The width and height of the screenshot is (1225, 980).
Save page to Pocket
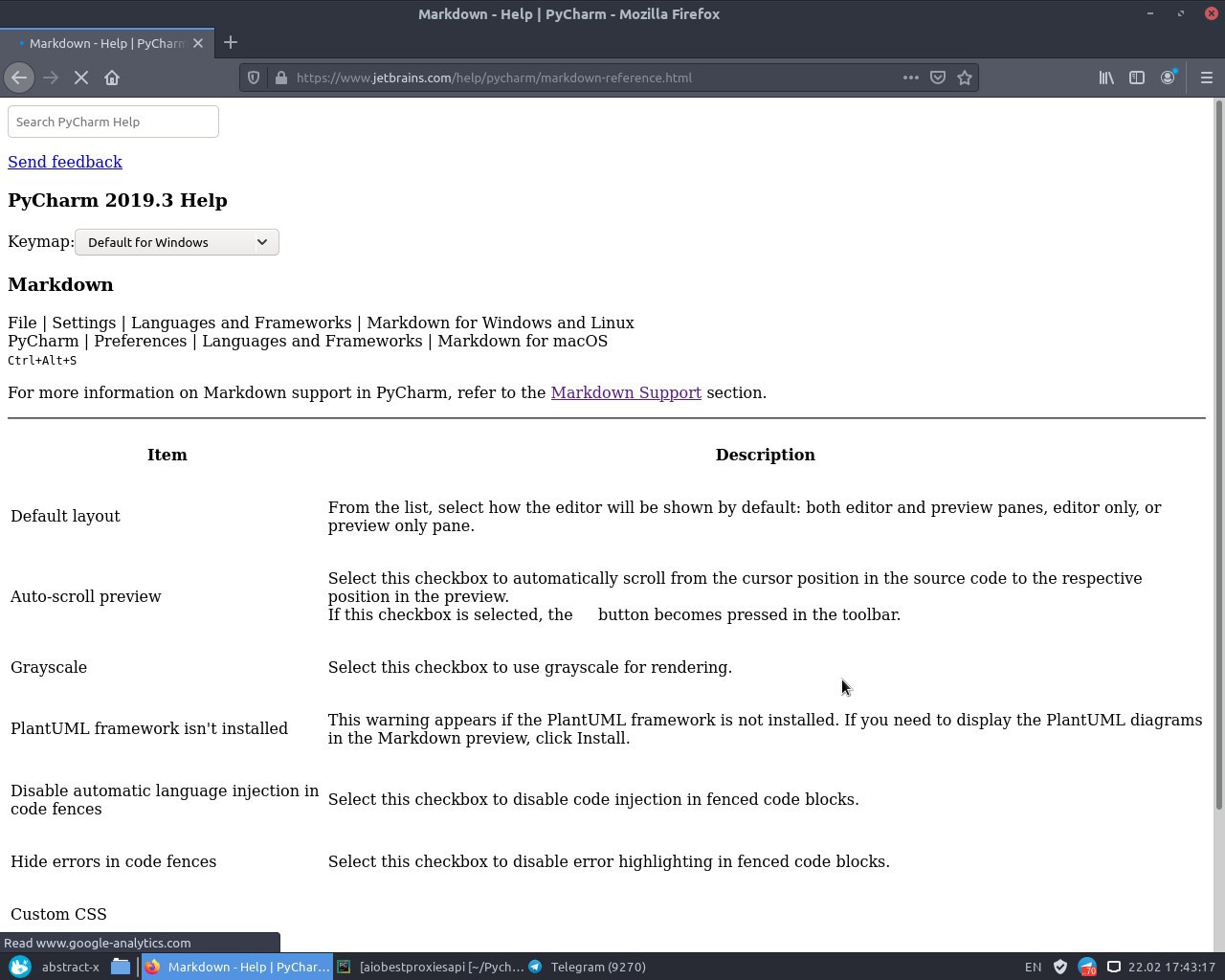[938, 78]
